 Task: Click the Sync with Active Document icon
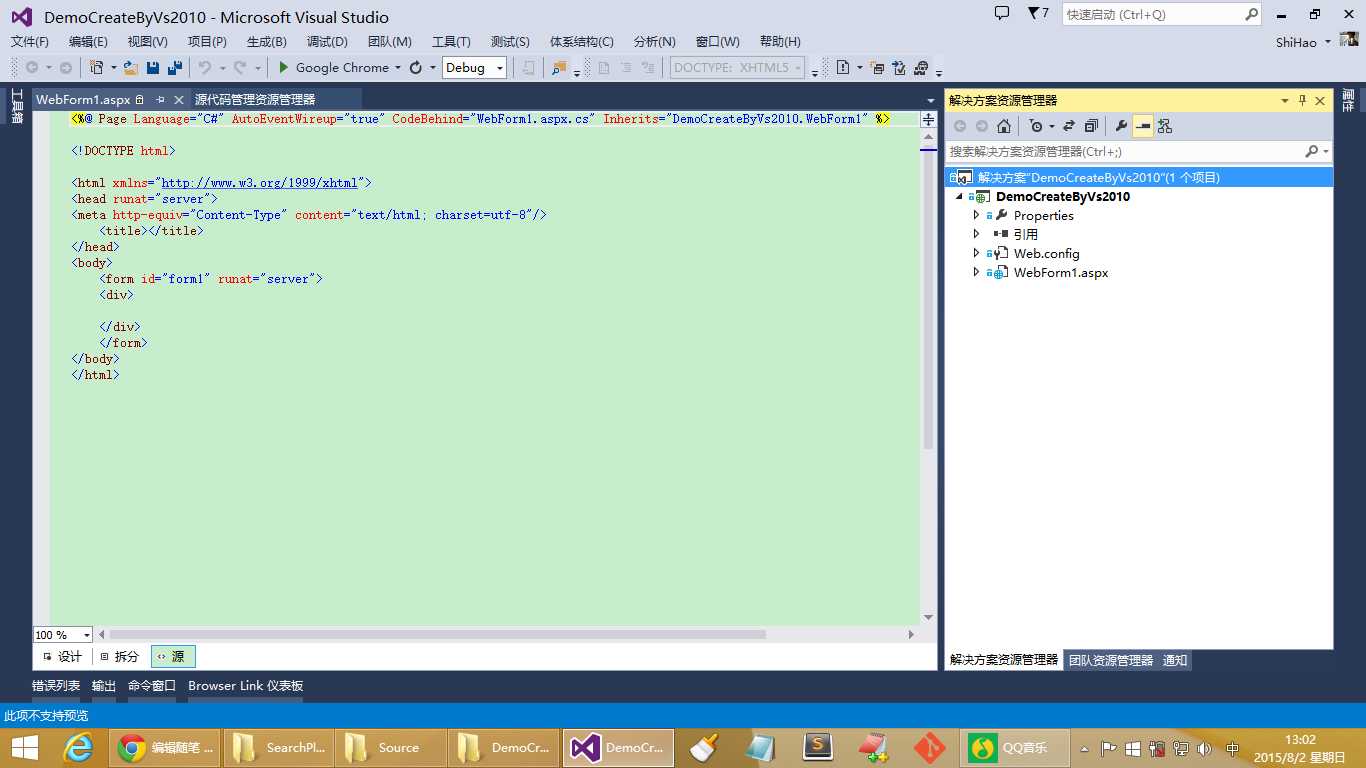click(1068, 126)
